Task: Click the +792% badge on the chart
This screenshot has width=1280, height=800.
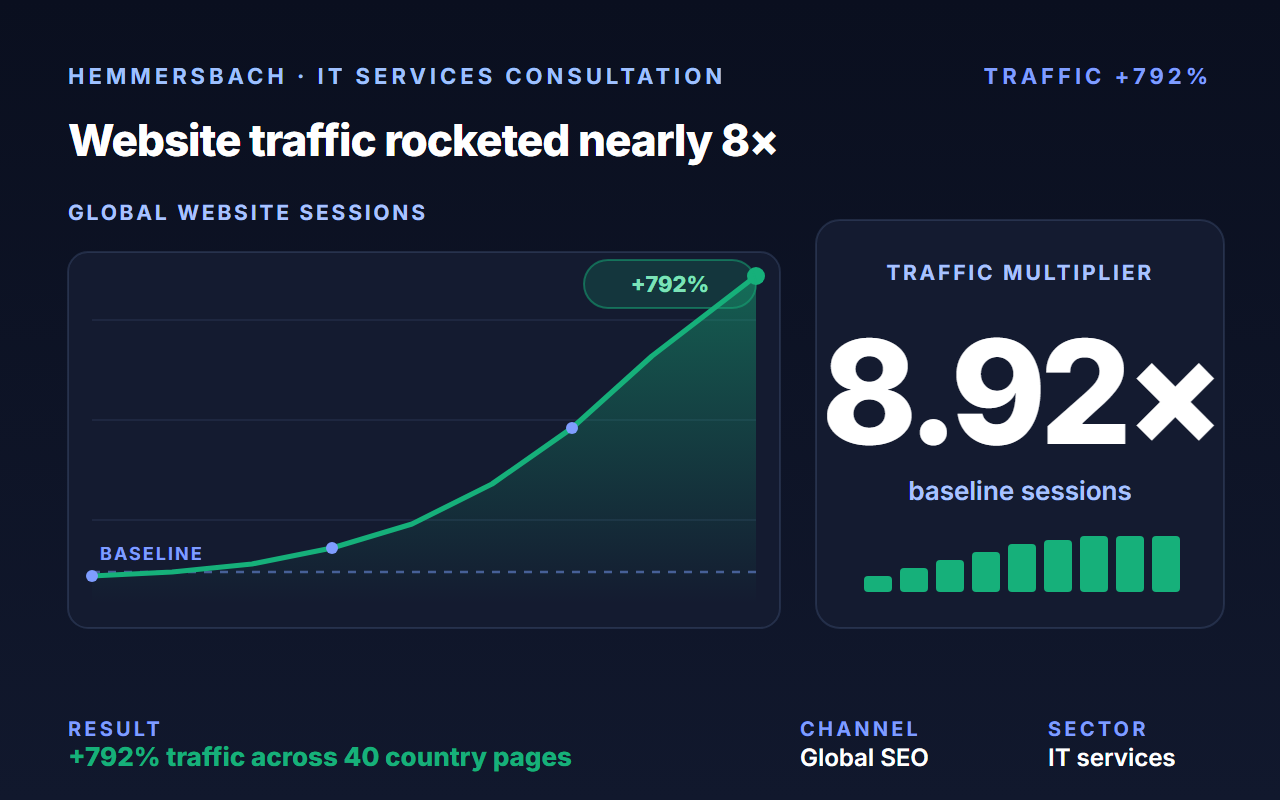Action: [669, 284]
